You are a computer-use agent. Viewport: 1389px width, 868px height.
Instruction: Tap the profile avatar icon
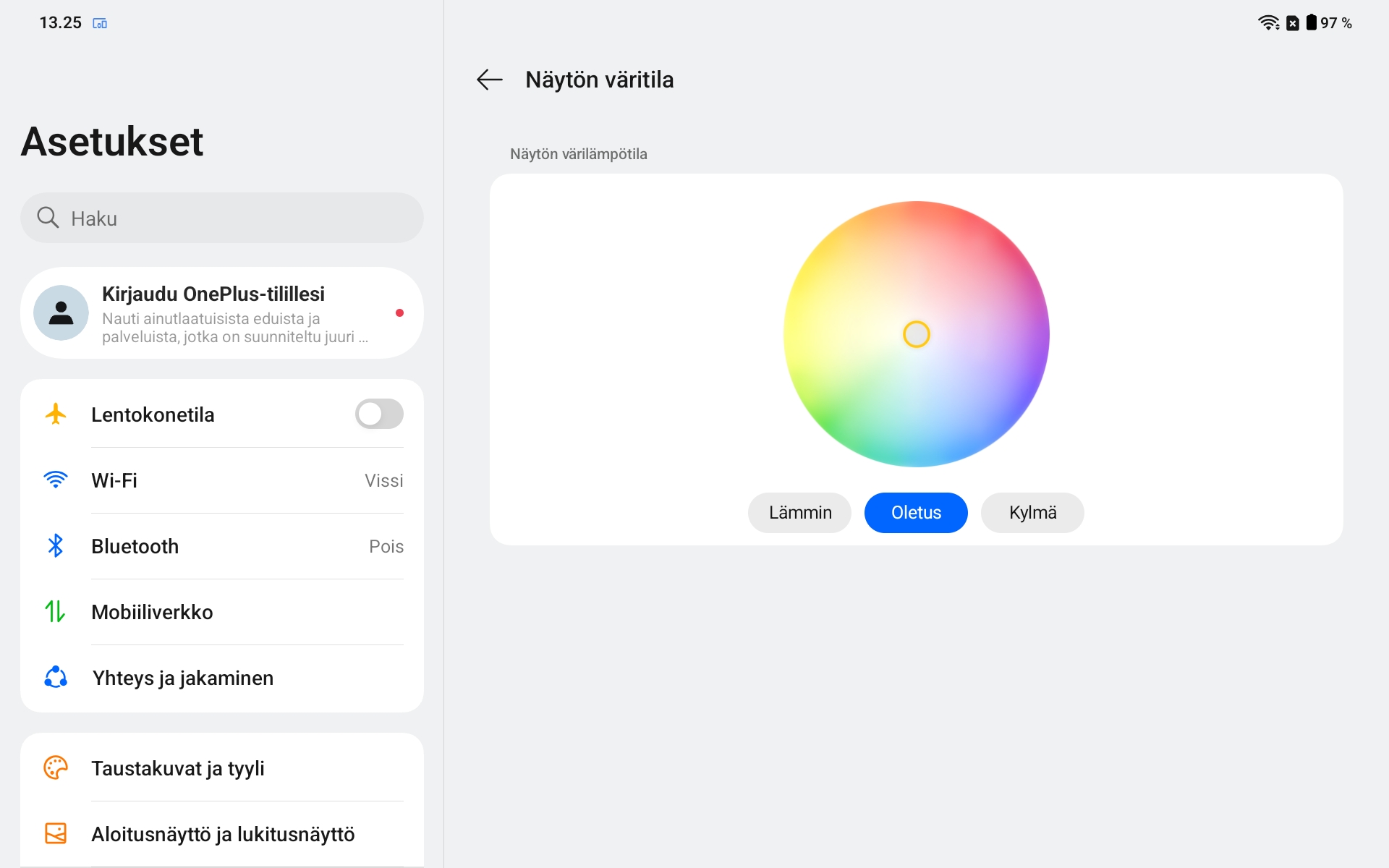[61, 312]
